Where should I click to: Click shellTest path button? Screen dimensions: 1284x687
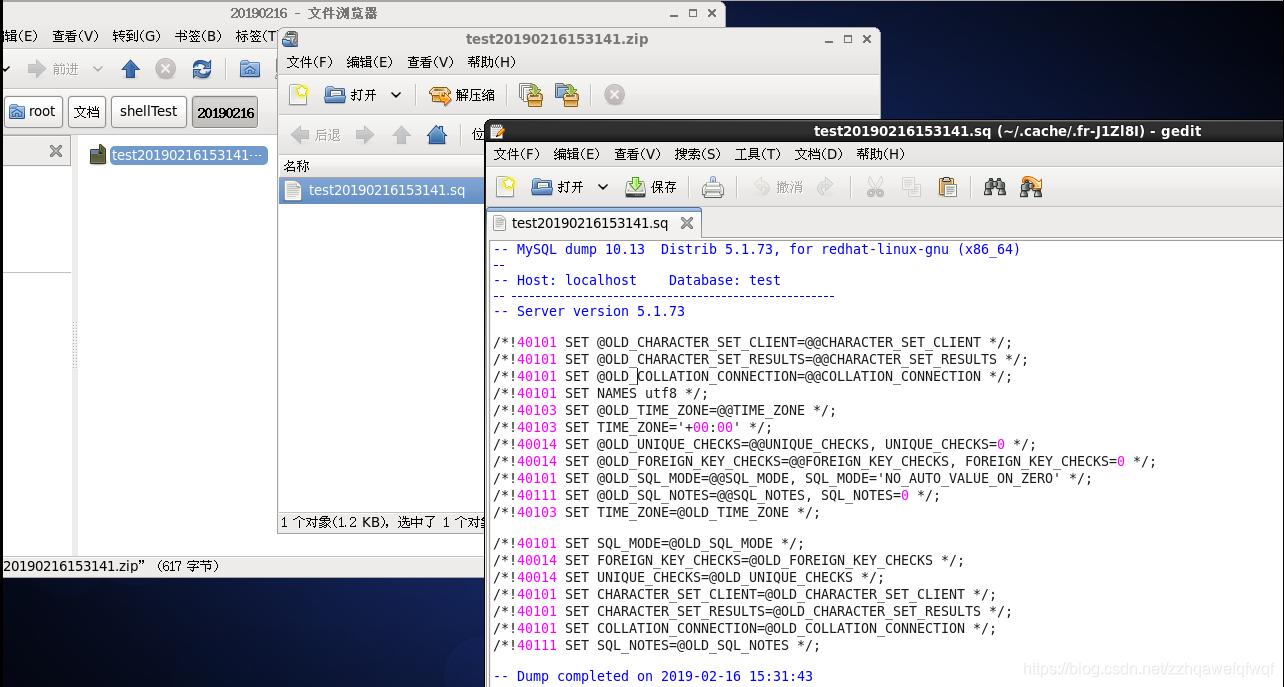point(149,111)
